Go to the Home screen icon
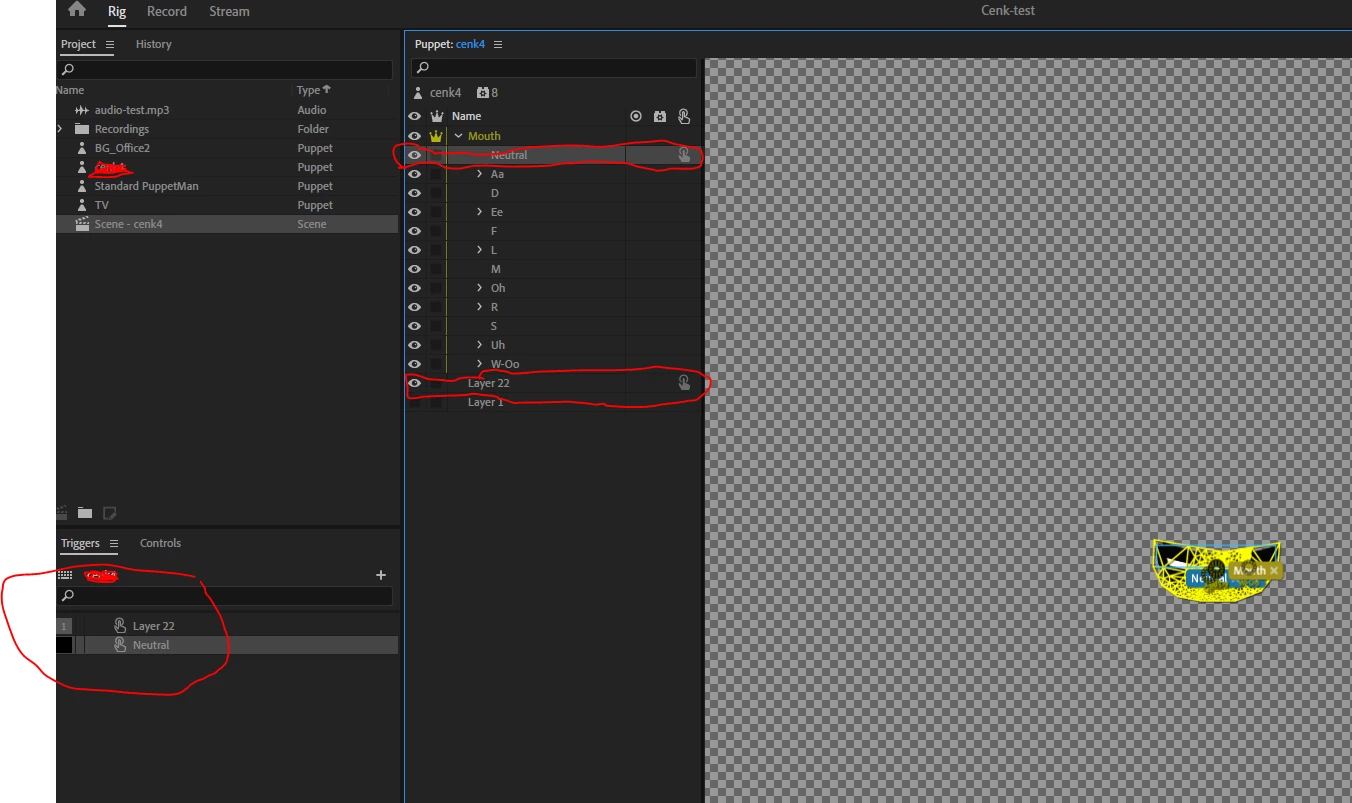The width and height of the screenshot is (1352, 803). pyautogui.click(x=77, y=10)
